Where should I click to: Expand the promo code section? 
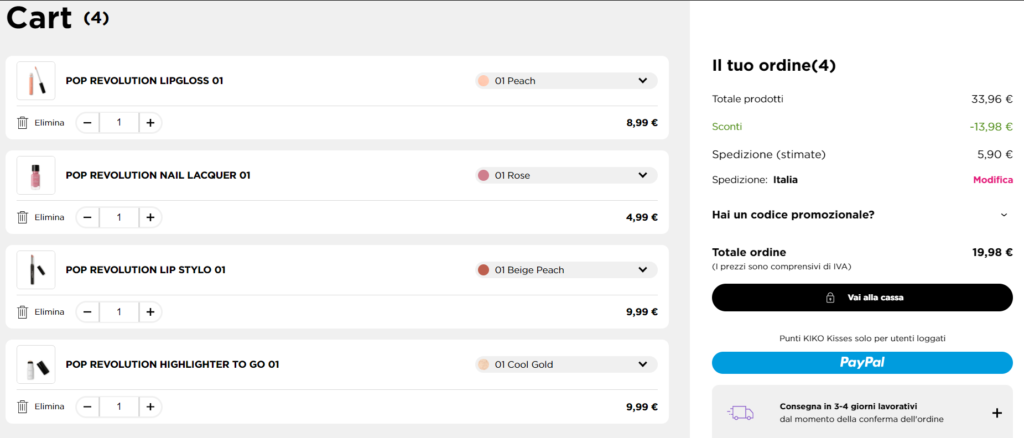1004,214
